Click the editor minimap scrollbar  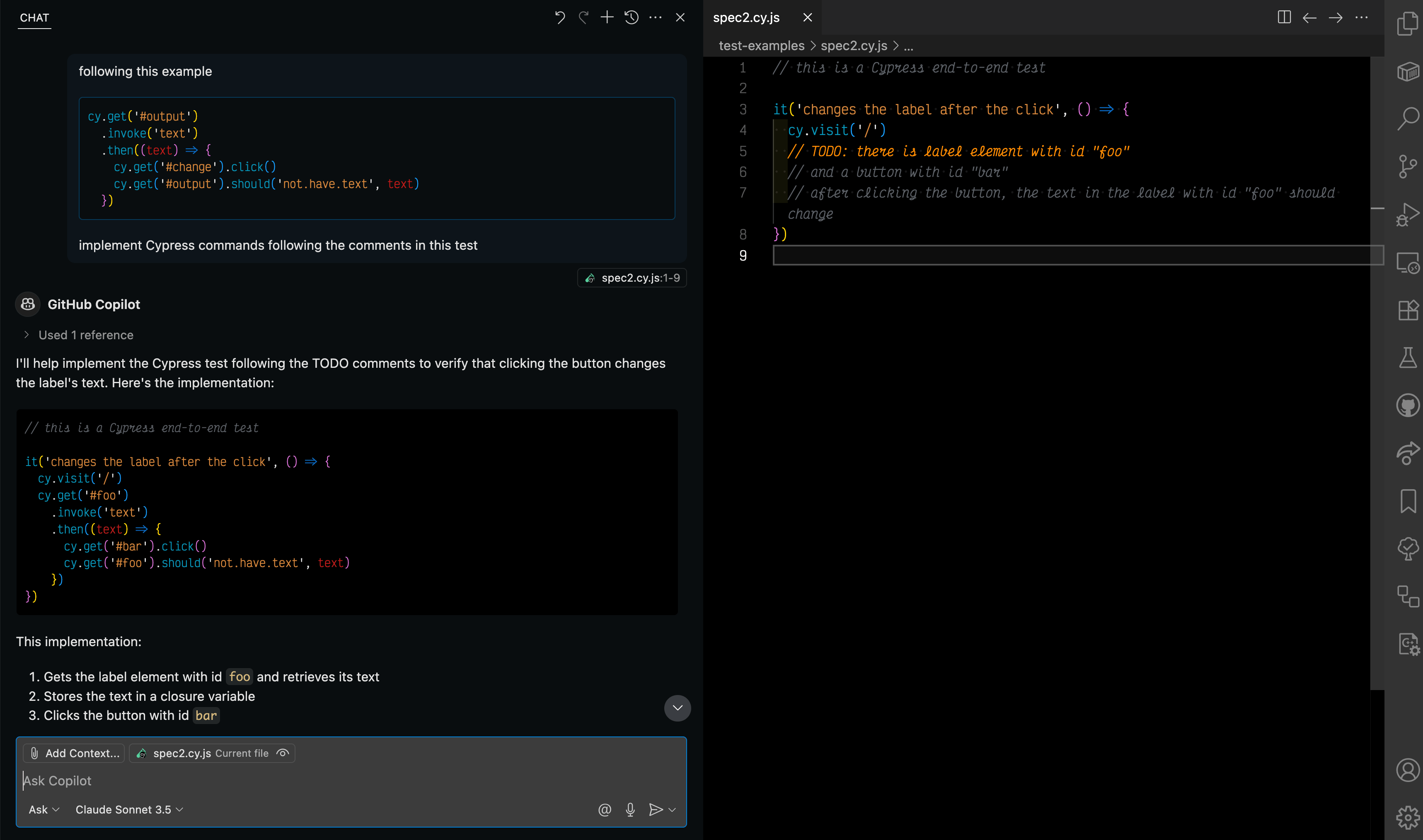coord(1377,374)
